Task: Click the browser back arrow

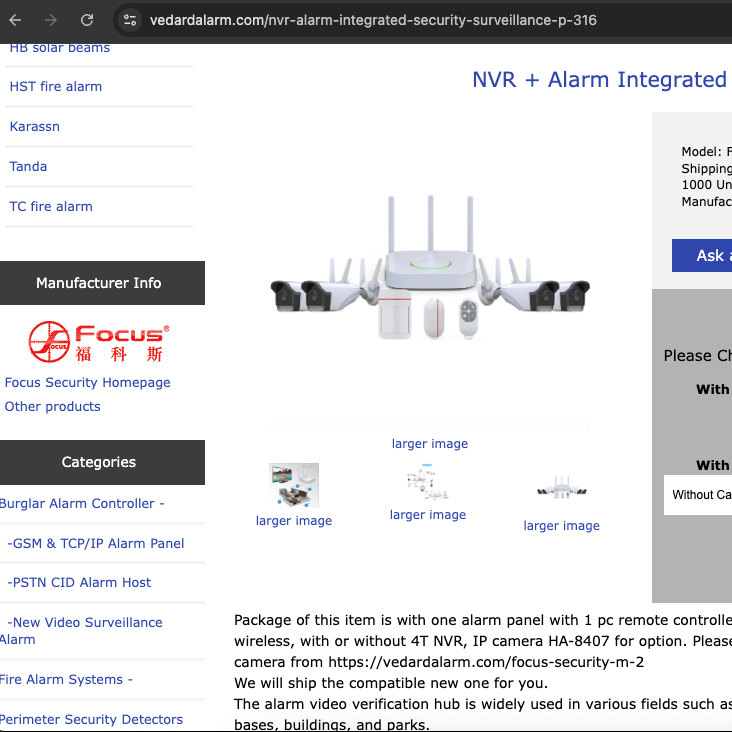Action: [x=15, y=20]
